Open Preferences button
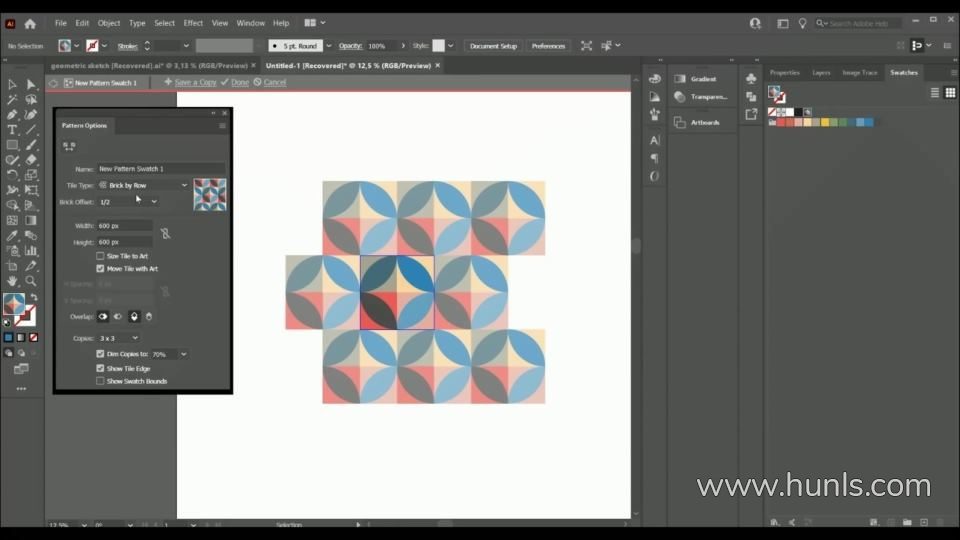Viewport: 960px width, 540px height. (548, 46)
